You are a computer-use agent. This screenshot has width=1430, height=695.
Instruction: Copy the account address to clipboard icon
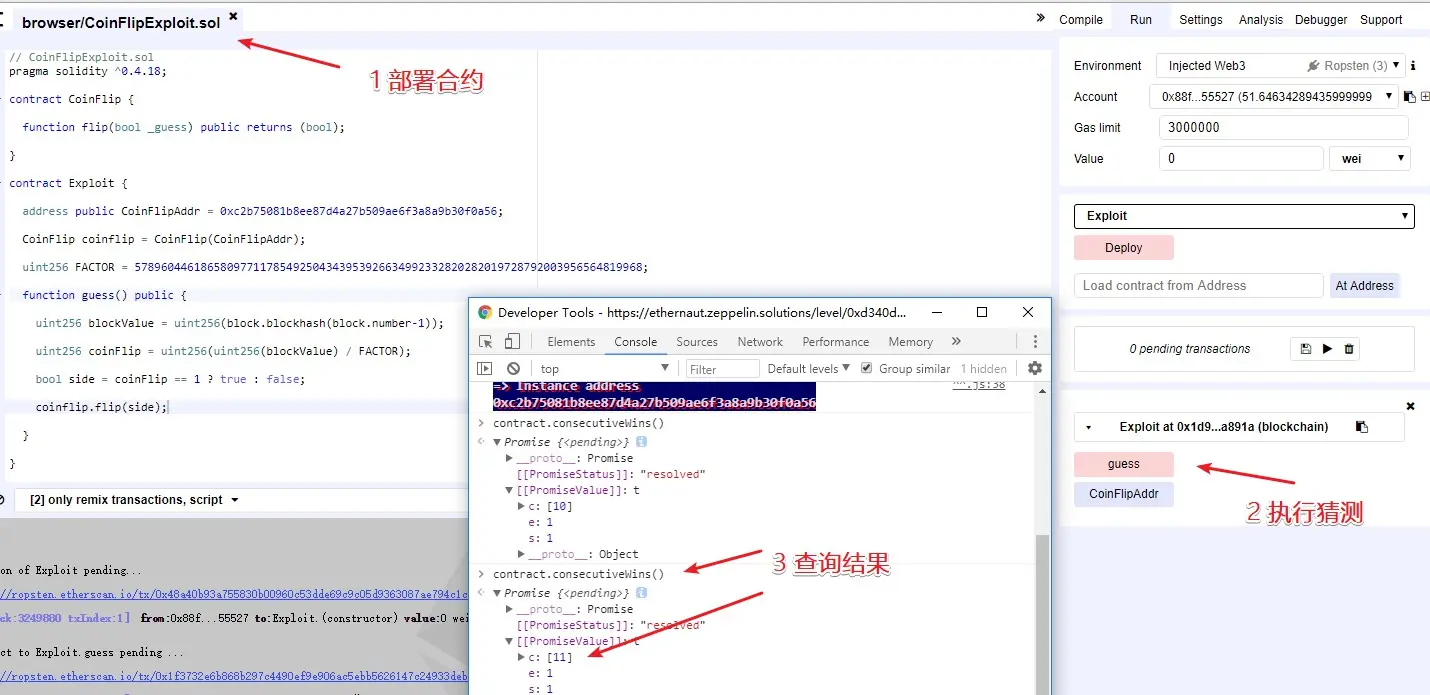(1409, 97)
